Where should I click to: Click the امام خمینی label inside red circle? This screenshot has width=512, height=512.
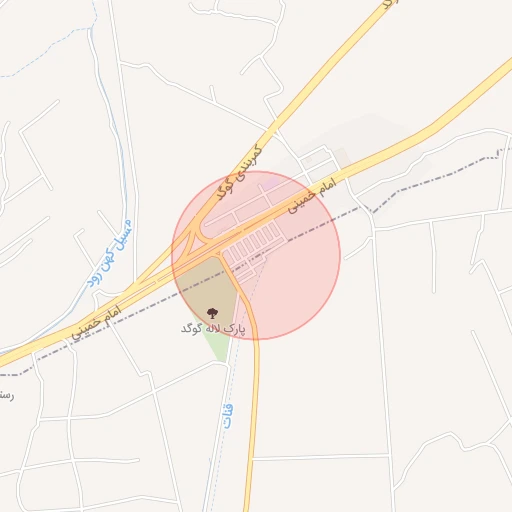click(x=312, y=196)
